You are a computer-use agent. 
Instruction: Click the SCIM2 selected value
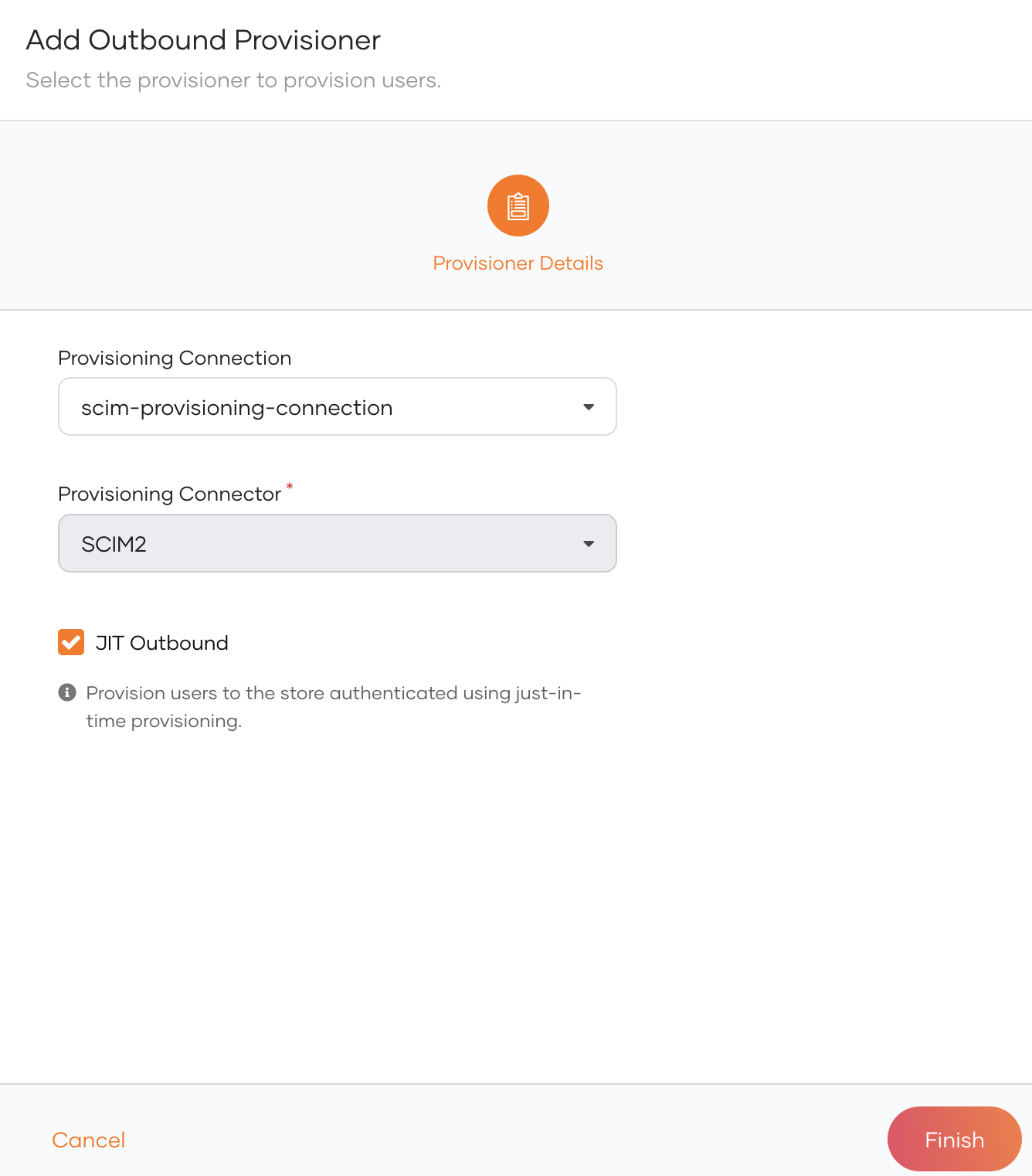coord(114,545)
